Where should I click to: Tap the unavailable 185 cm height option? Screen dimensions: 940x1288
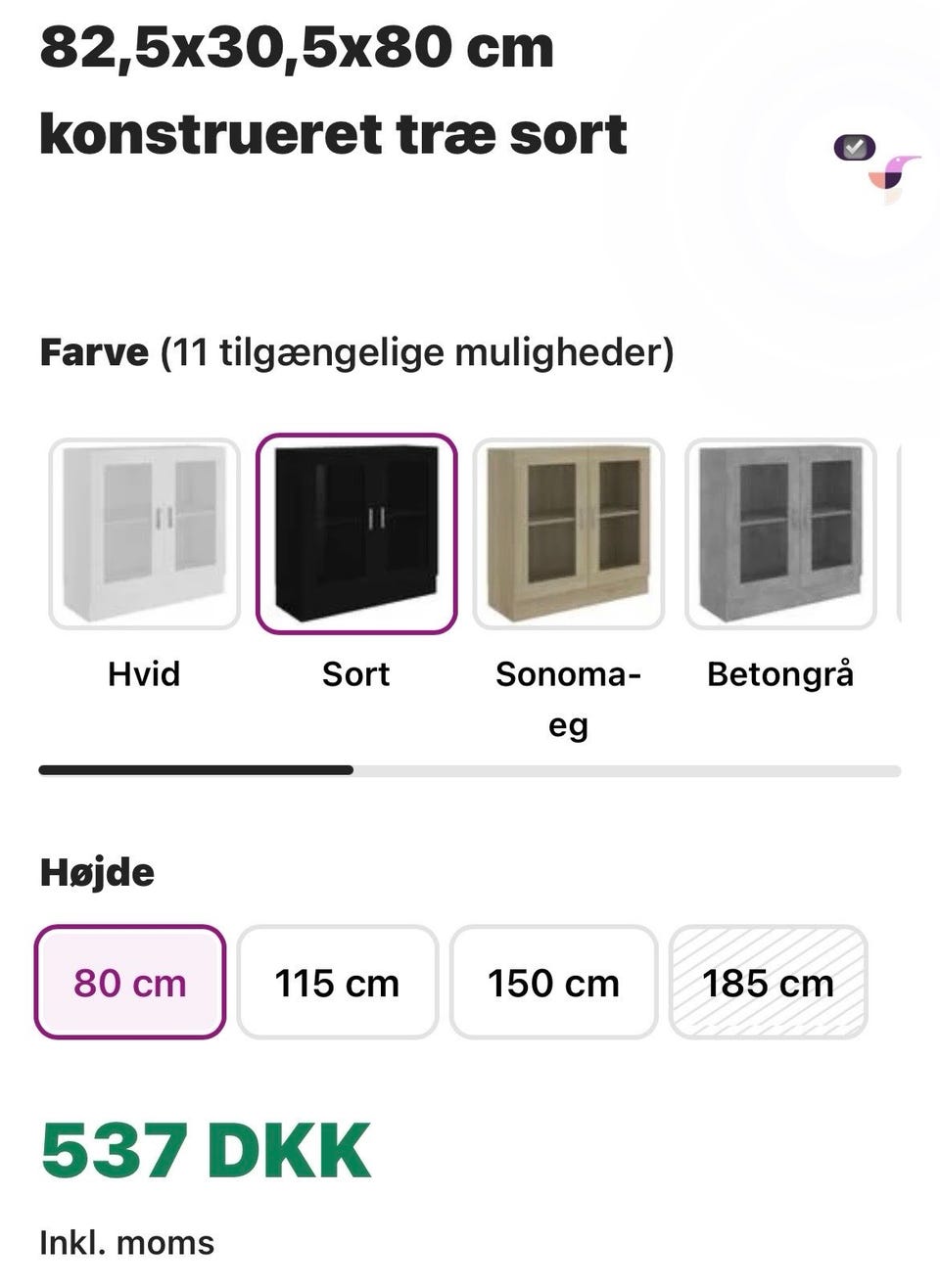pos(769,983)
